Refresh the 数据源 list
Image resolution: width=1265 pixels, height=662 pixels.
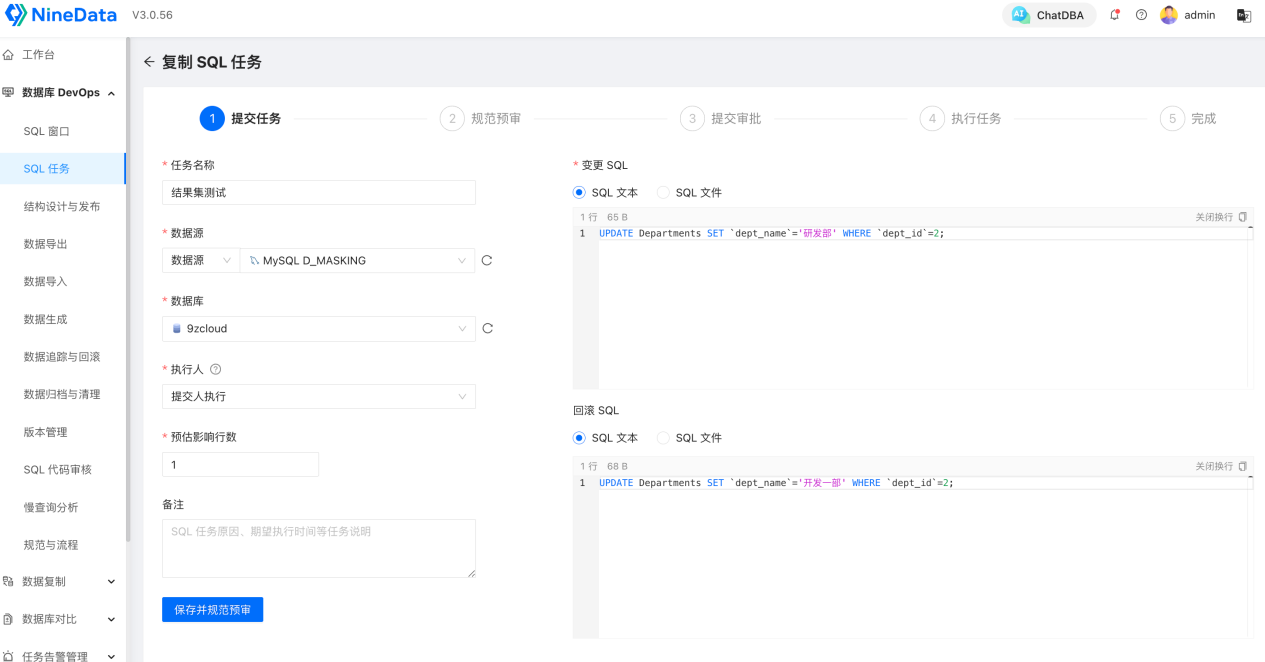click(x=487, y=261)
